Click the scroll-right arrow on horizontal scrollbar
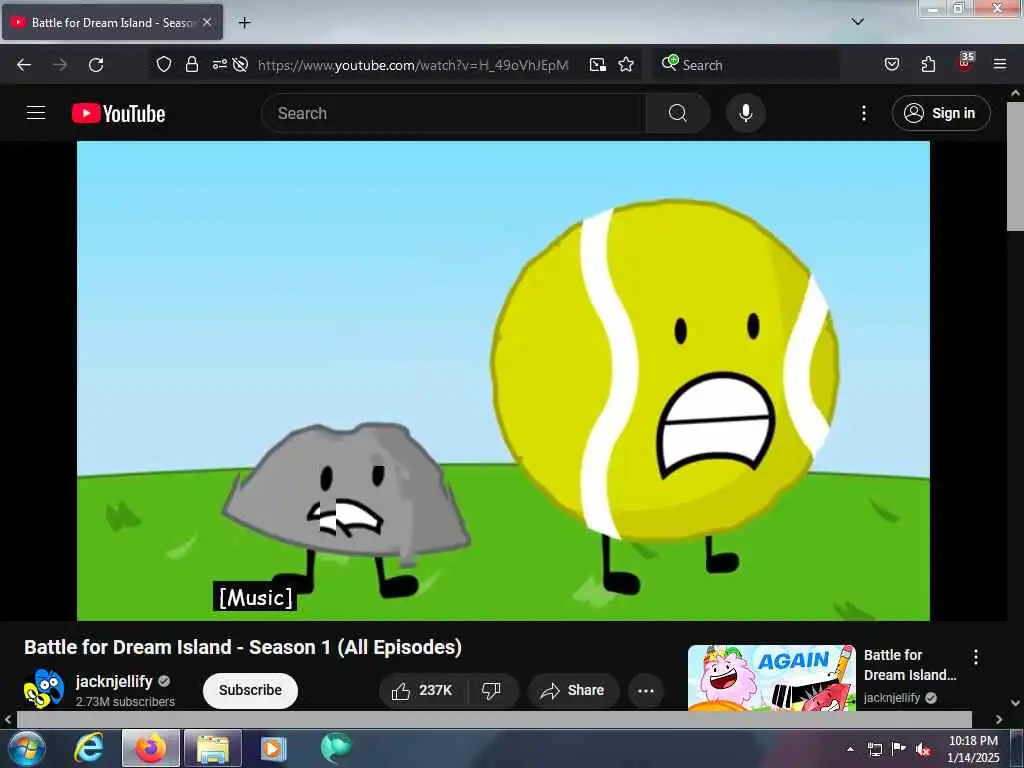Image resolution: width=1024 pixels, height=768 pixels. [999, 719]
